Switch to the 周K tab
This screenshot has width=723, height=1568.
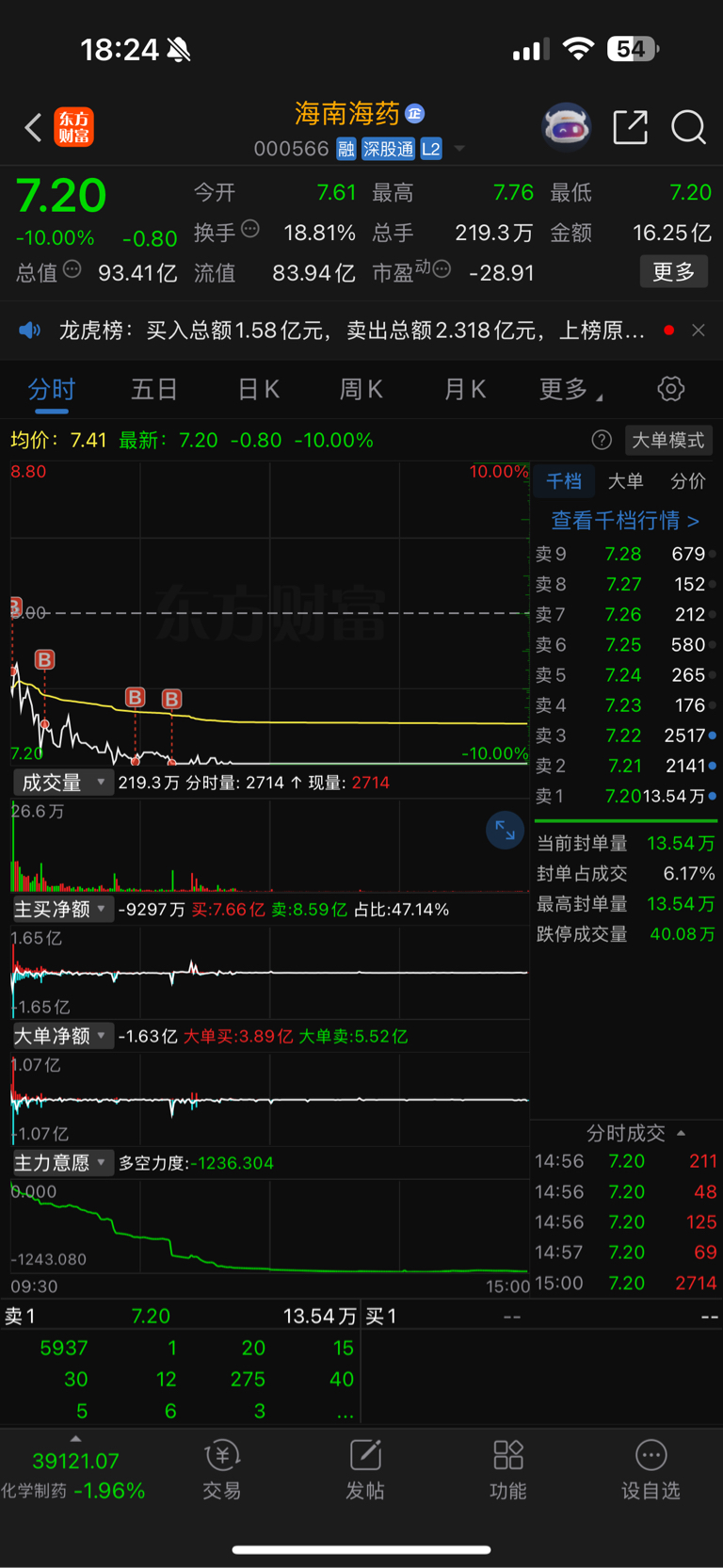361,389
